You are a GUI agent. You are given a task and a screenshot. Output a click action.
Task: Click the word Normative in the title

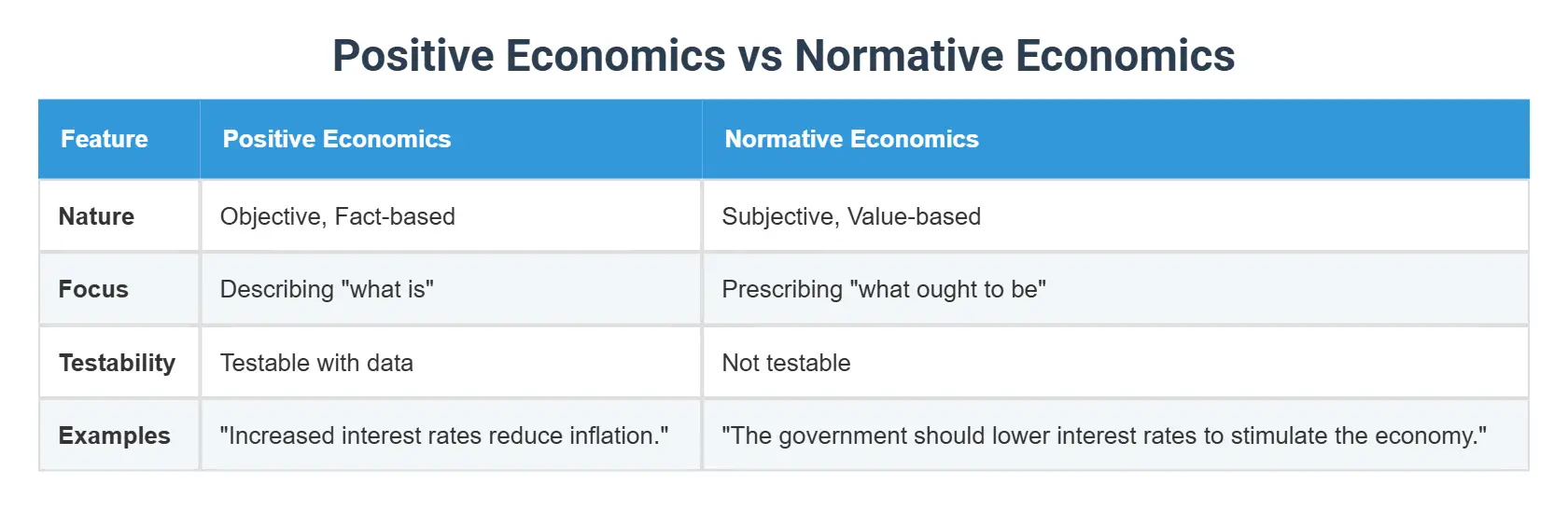coord(898,55)
